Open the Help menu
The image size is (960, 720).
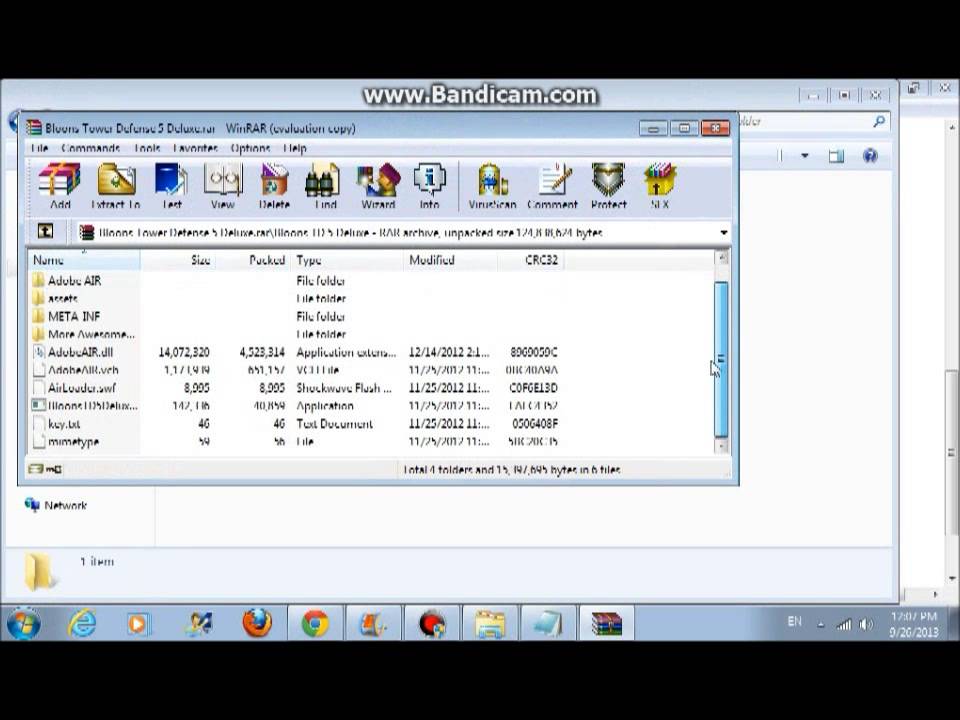coord(294,148)
